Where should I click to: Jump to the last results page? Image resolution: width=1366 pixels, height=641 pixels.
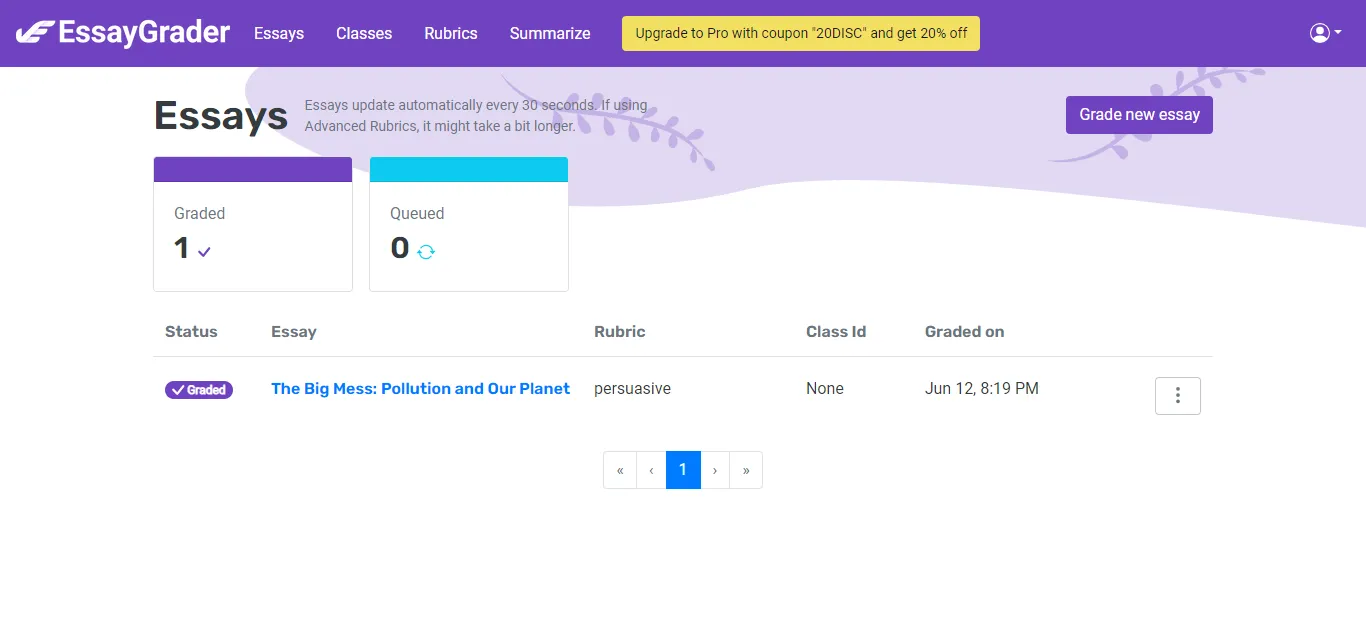coord(746,470)
